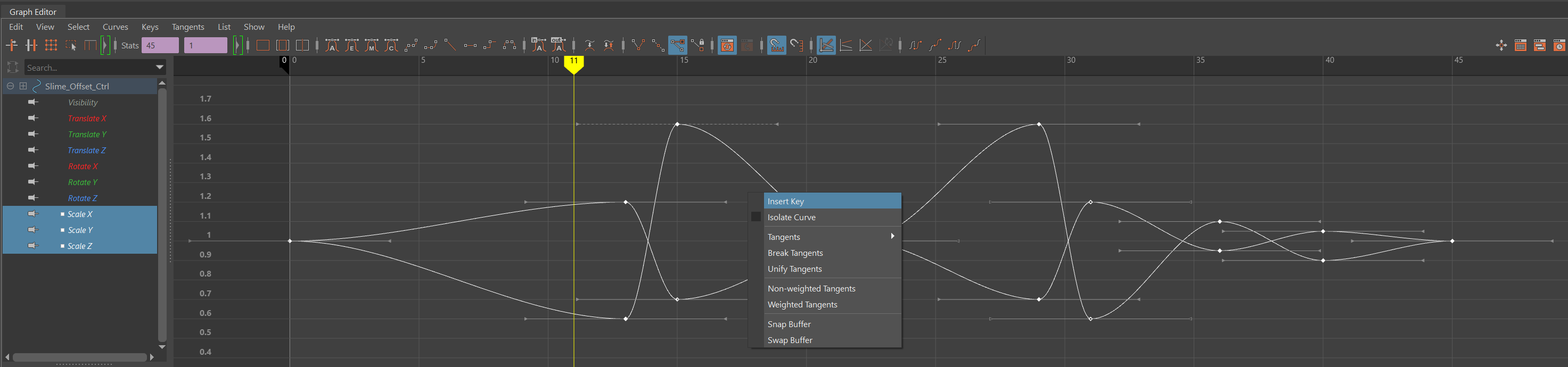The width and height of the screenshot is (1568, 367).
Task: Click the current time marker at 11
Action: pyautogui.click(x=573, y=64)
